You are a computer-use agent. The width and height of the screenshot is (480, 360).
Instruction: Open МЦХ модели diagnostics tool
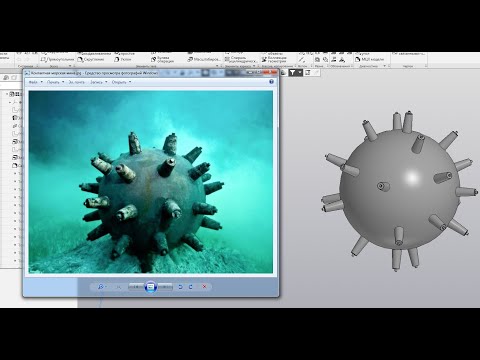click(370, 59)
